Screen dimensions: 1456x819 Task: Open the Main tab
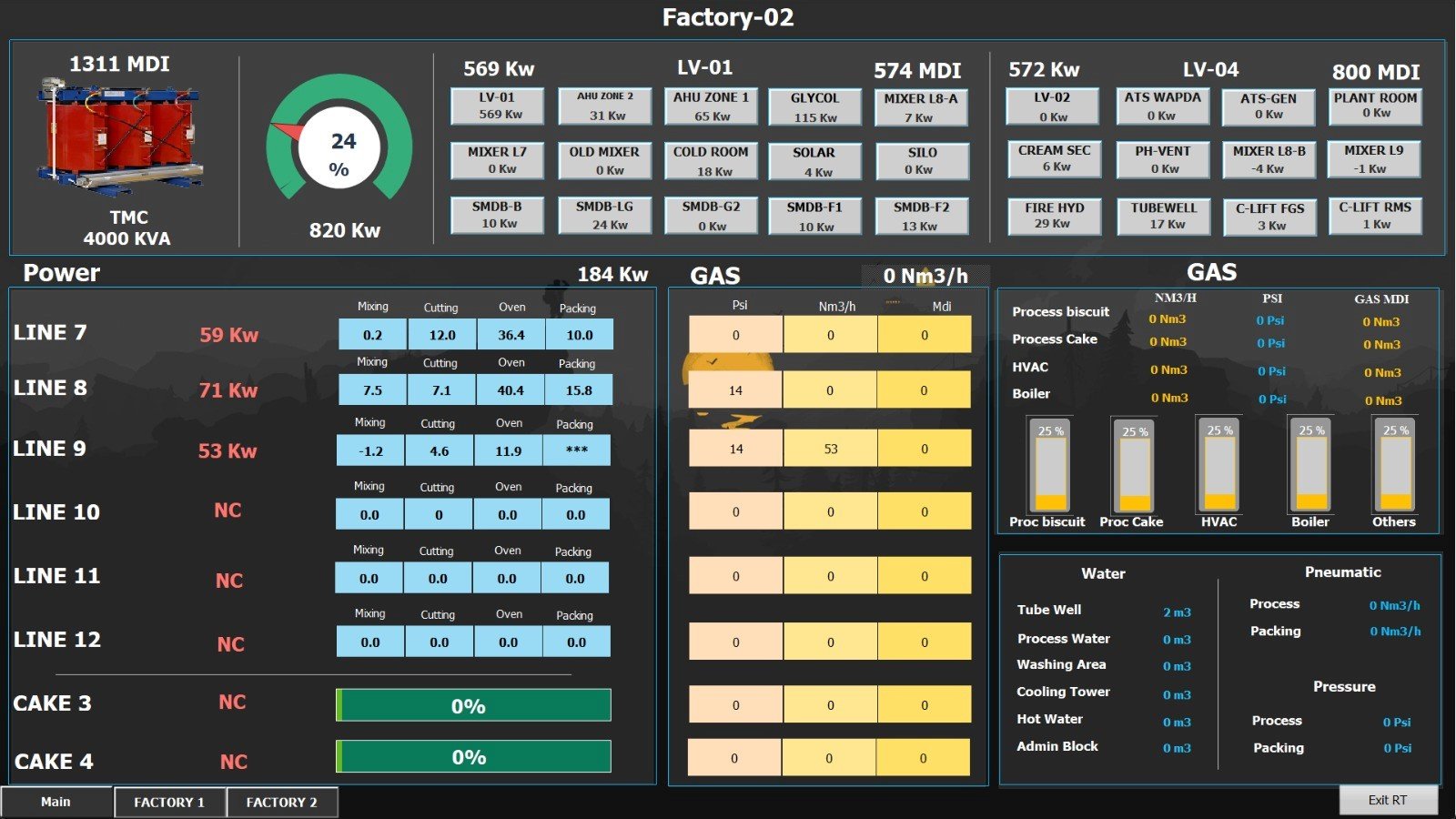[x=56, y=802]
